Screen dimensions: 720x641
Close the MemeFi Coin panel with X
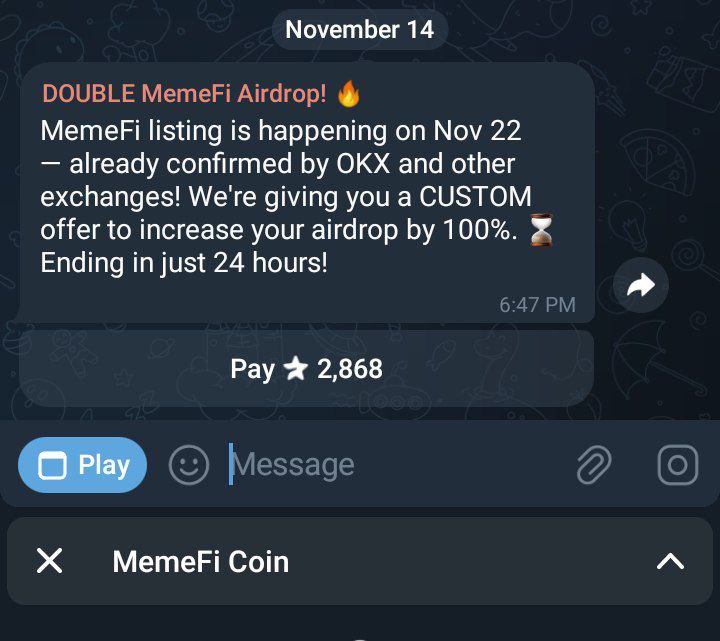point(50,561)
